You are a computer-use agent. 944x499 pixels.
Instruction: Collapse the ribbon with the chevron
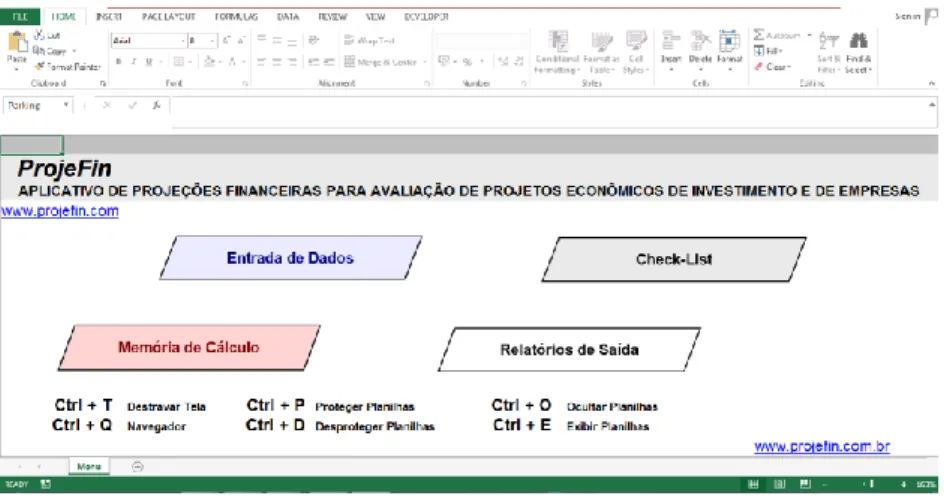932,83
